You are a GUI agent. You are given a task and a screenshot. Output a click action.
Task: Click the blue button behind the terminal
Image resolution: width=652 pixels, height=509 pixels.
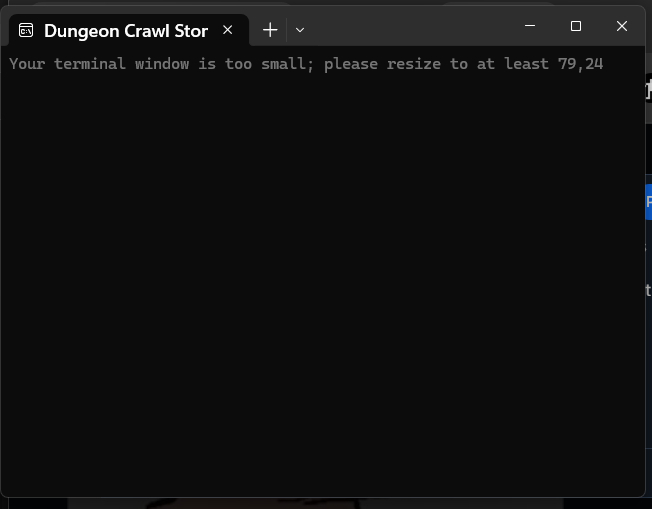point(649,202)
